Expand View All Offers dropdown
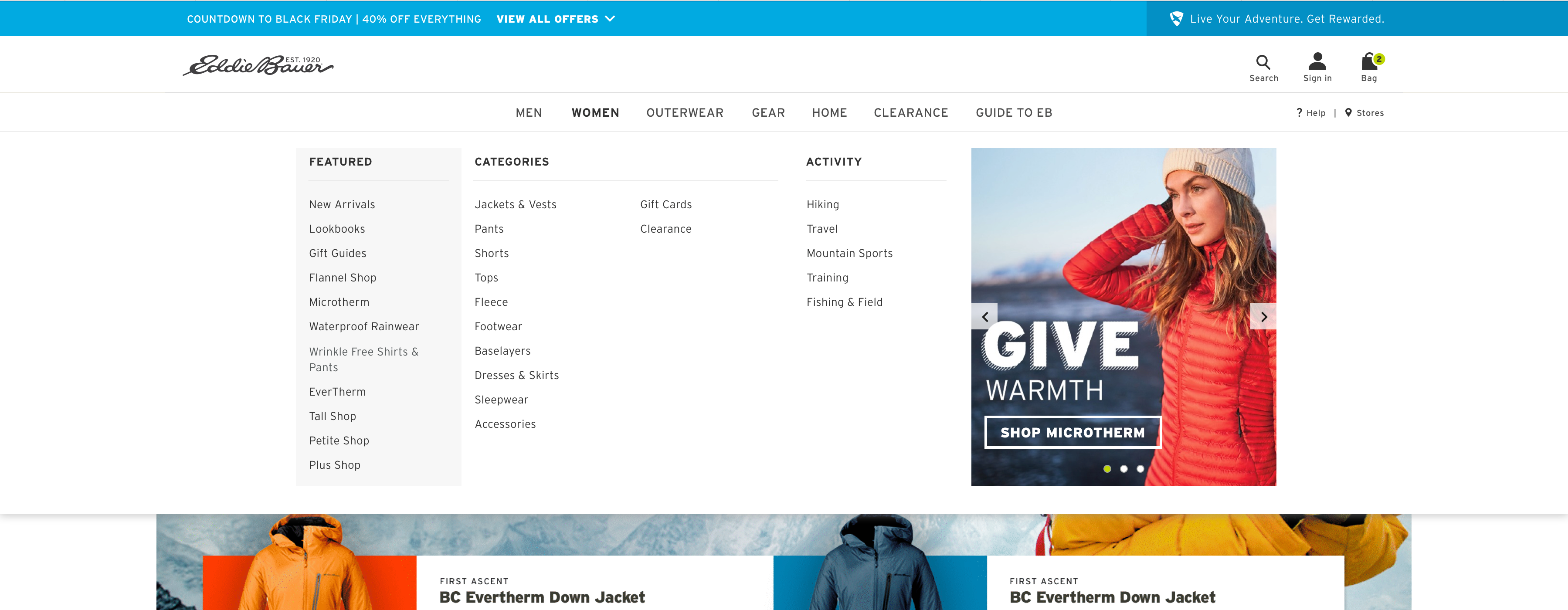 555,19
